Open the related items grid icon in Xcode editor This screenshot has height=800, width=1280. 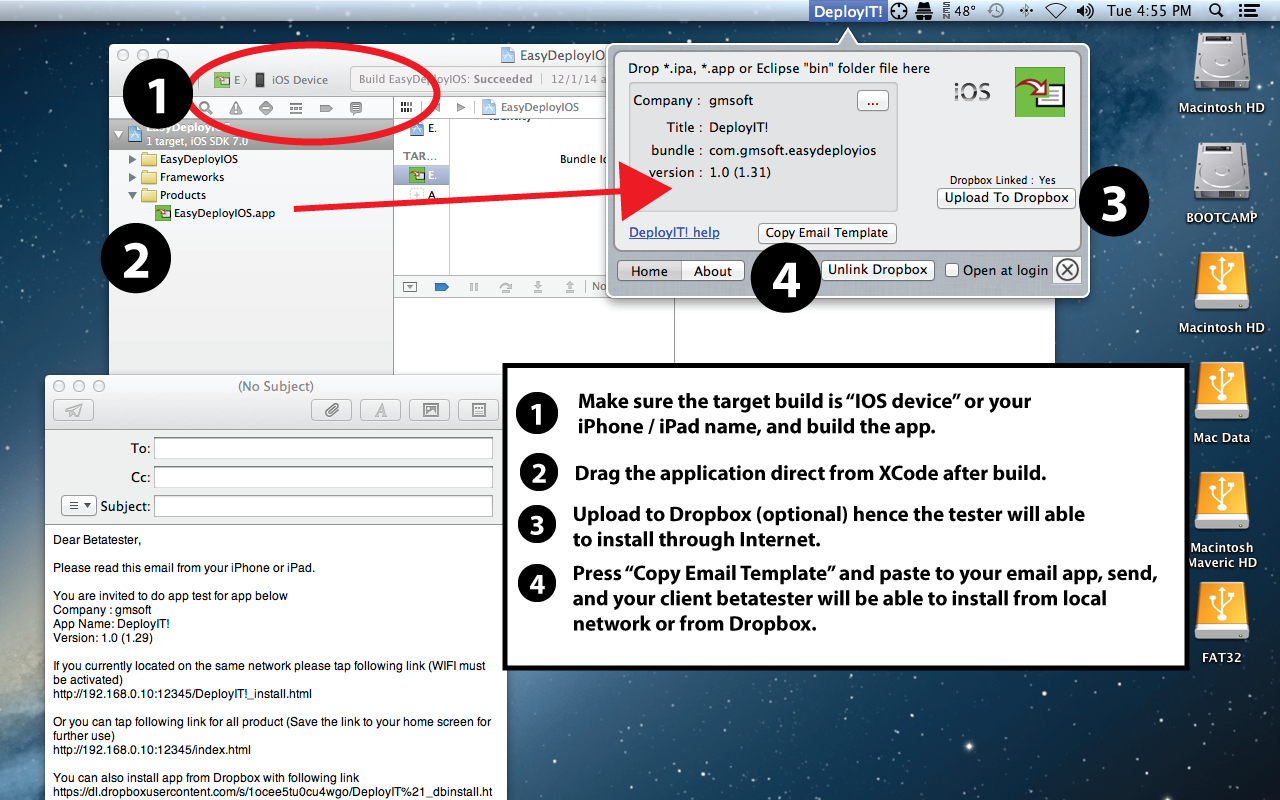pos(406,107)
